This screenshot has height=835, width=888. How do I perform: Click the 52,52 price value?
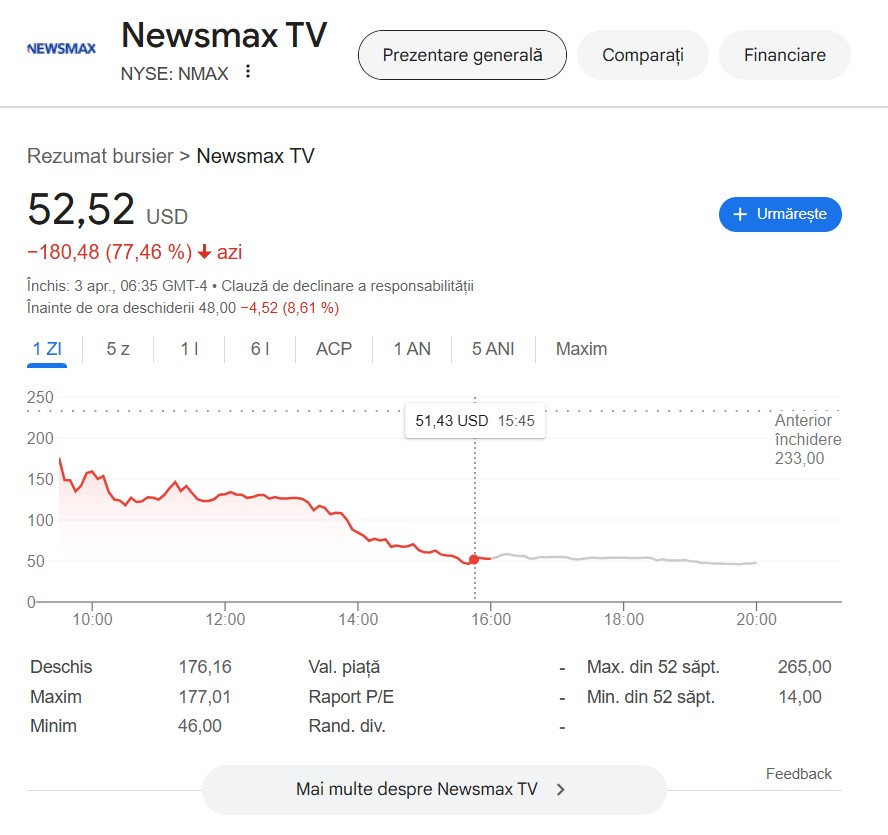point(81,209)
